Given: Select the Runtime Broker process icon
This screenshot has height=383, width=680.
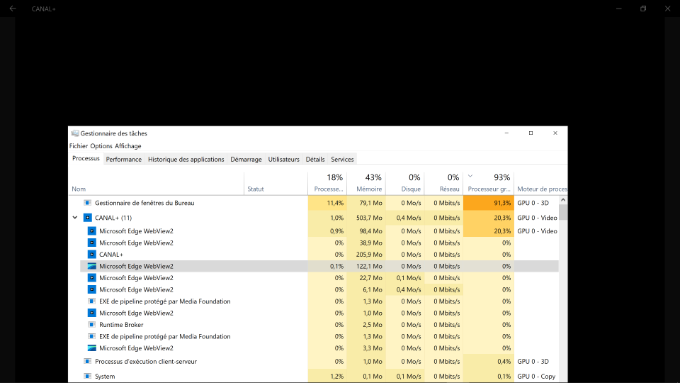Looking at the screenshot, I should pos(92,324).
